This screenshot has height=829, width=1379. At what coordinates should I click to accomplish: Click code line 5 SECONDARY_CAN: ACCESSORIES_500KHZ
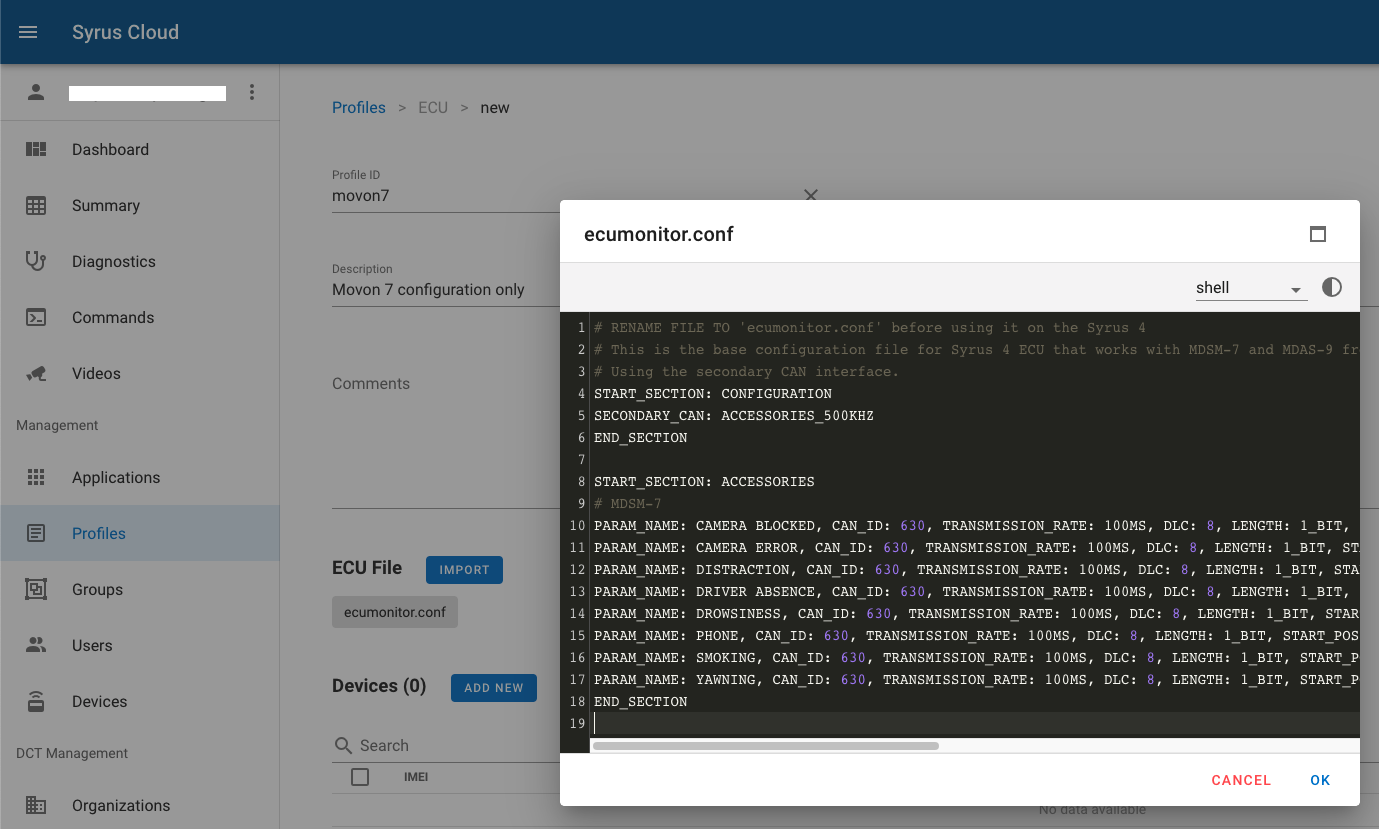[x=734, y=415]
